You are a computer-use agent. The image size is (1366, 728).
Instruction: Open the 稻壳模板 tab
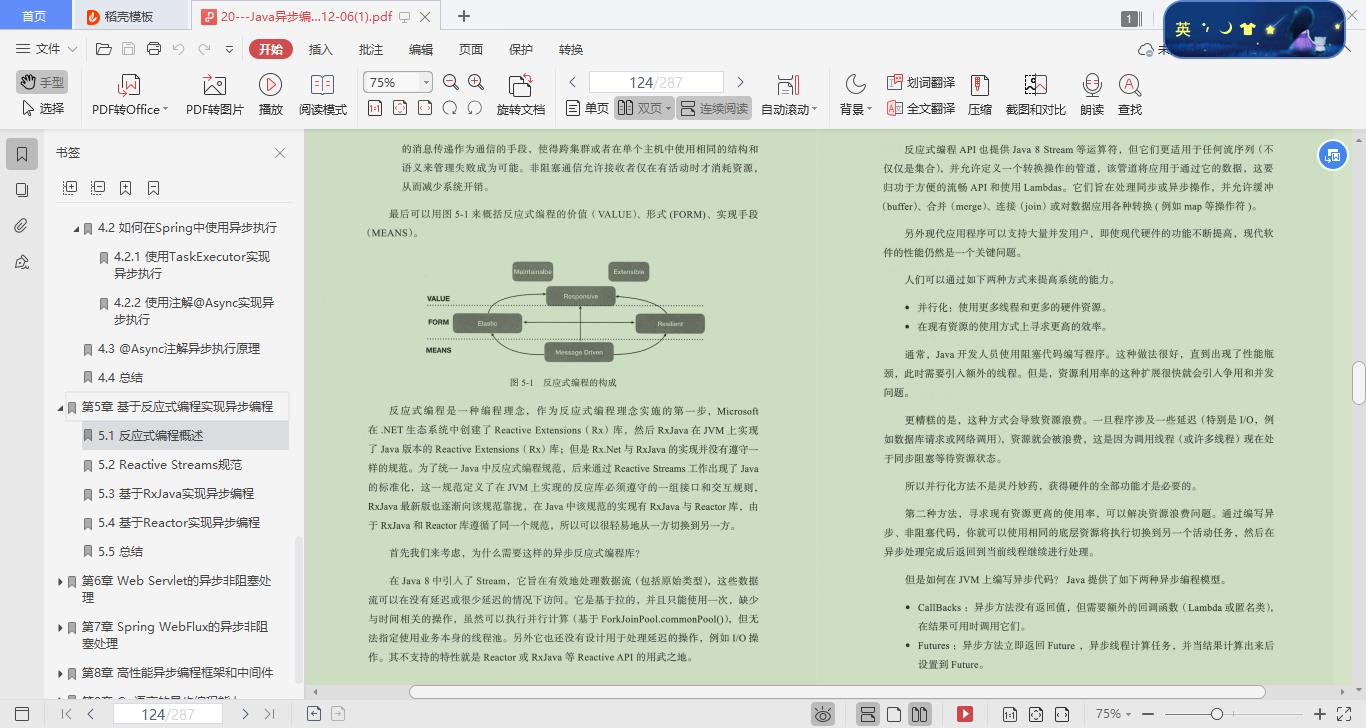click(x=130, y=16)
